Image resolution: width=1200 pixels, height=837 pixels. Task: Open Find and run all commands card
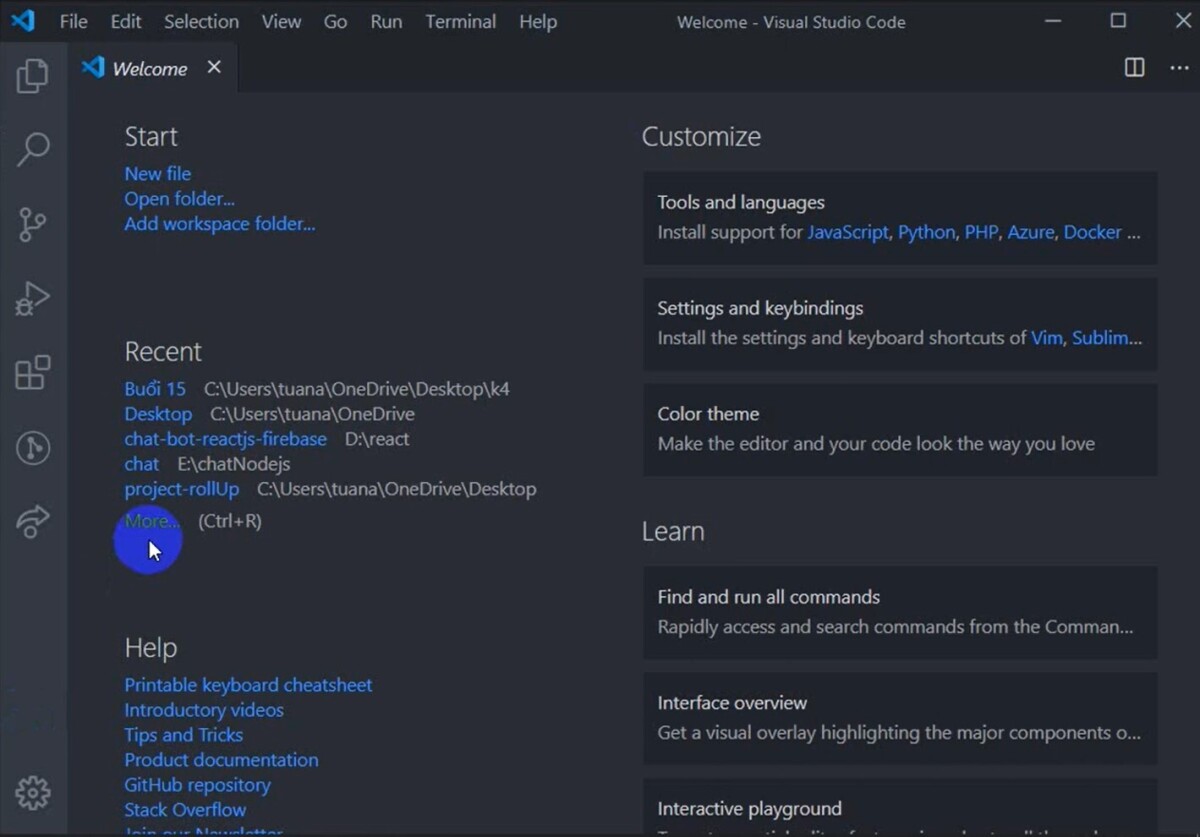point(900,613)
